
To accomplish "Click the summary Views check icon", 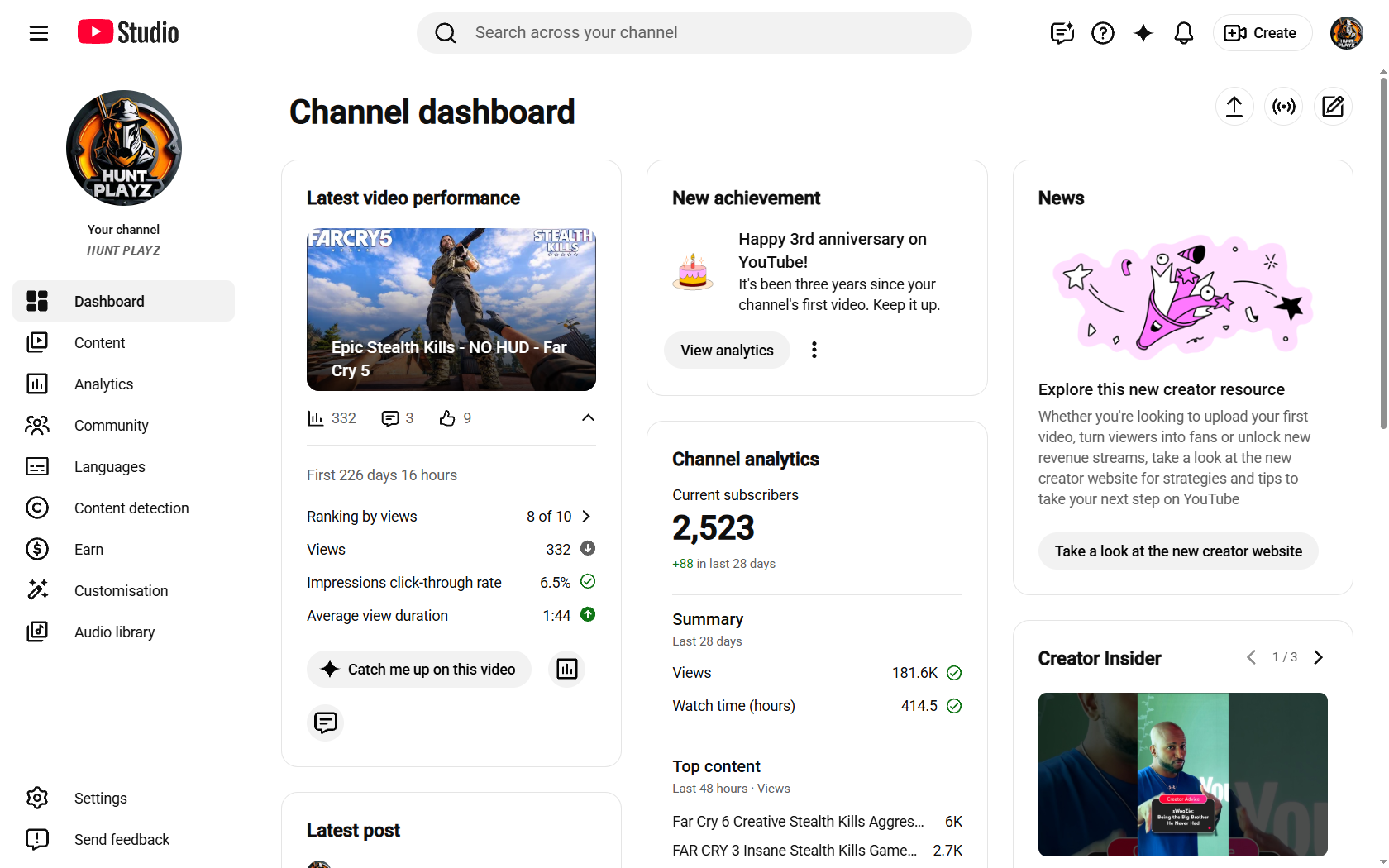I will (954, 673).
